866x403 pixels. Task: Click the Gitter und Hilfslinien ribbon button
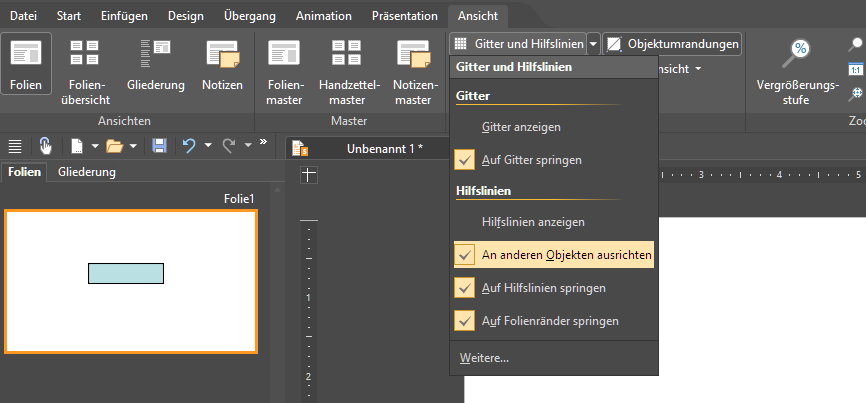click(518, 44)
